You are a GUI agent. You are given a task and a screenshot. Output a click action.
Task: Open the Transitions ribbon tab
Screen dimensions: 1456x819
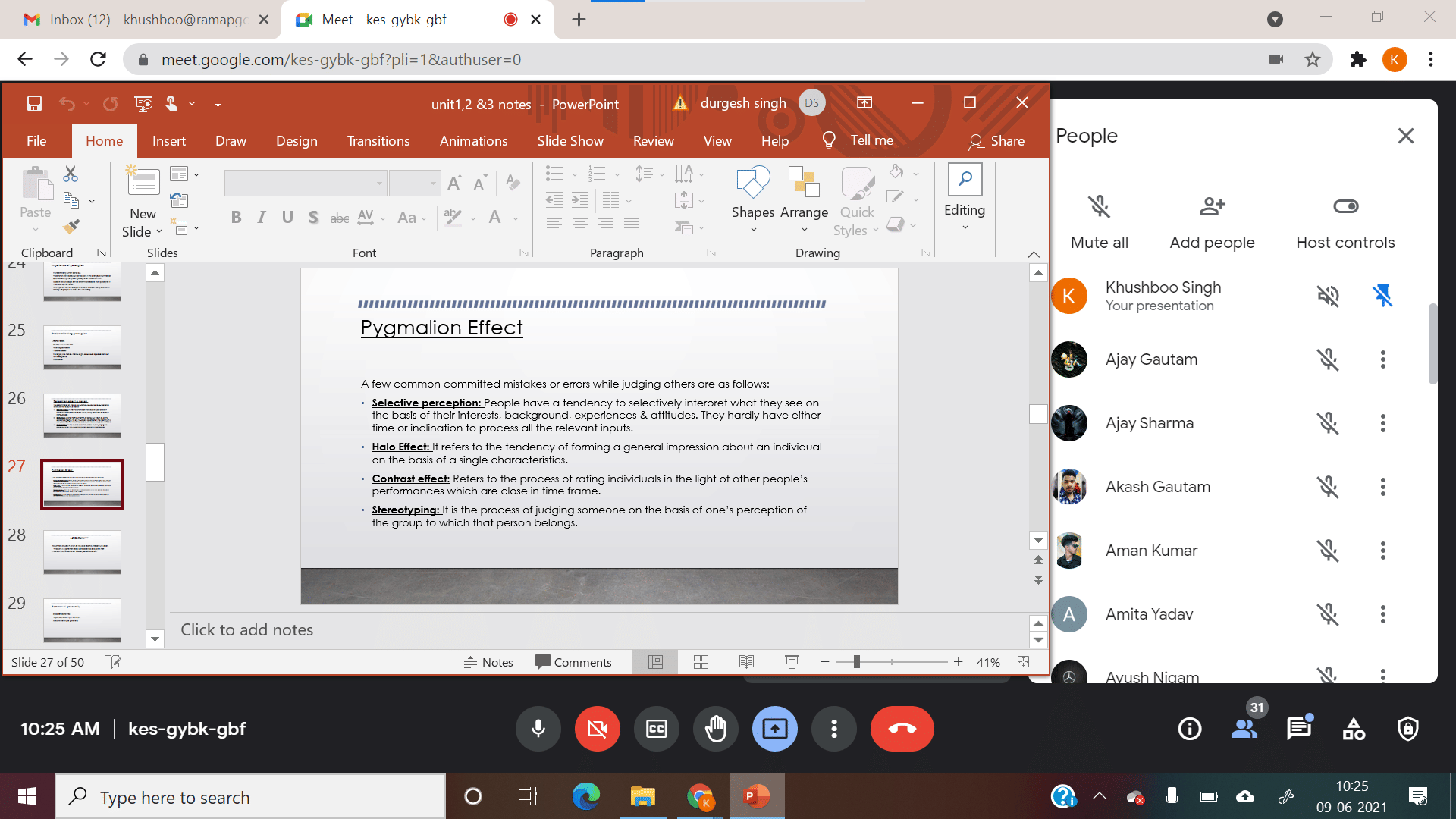[x=378, y=141]
